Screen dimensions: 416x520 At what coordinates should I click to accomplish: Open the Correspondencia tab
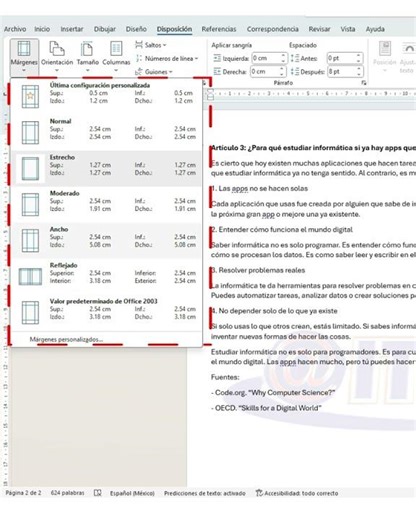coord(273,29)
